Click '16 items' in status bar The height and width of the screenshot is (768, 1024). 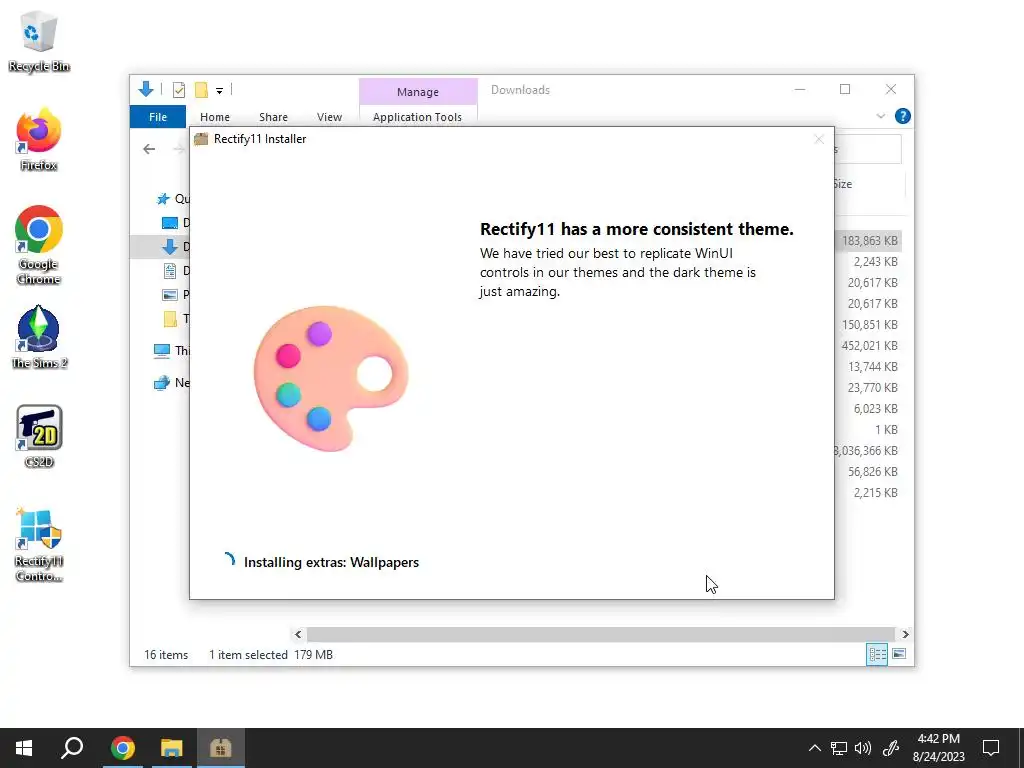(x=166, y=655)
